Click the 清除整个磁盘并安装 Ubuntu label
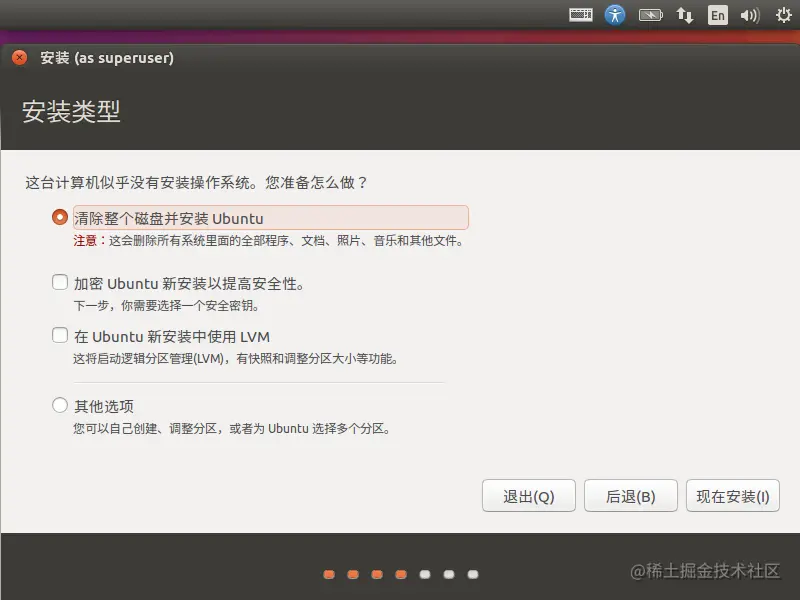This screenshot has width=800, height=600. pyautogui.click(x=169, y=218)
